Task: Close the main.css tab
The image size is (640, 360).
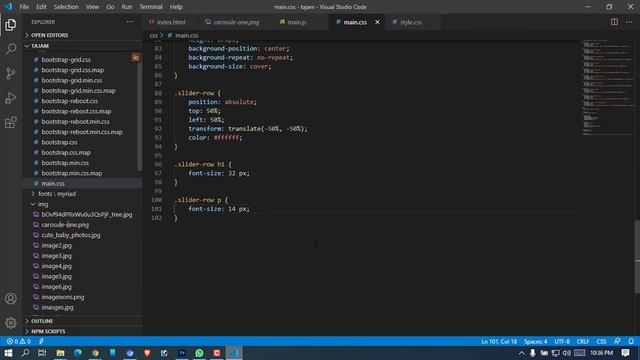Action: pyautogui.click(x=377, y=22)
